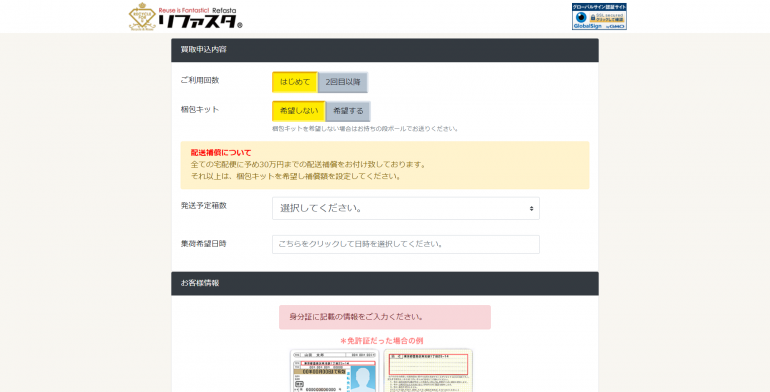Click the driver's license back example image
The height and width of the screenshot is (392, 770).
(x=428, y=371)
